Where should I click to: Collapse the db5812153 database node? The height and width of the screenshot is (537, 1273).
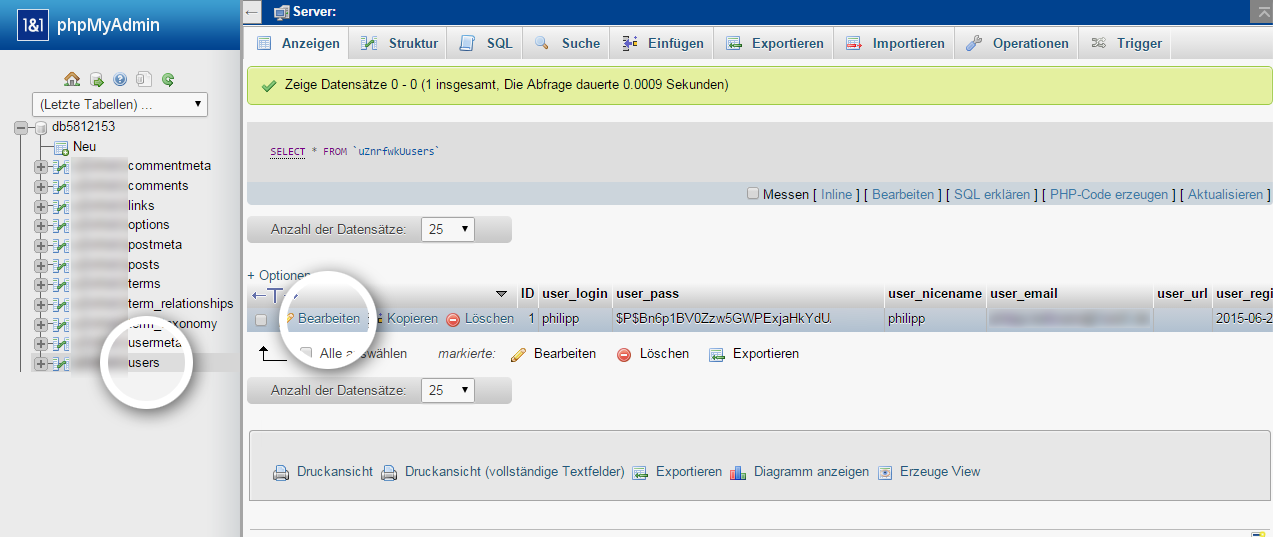21,128
